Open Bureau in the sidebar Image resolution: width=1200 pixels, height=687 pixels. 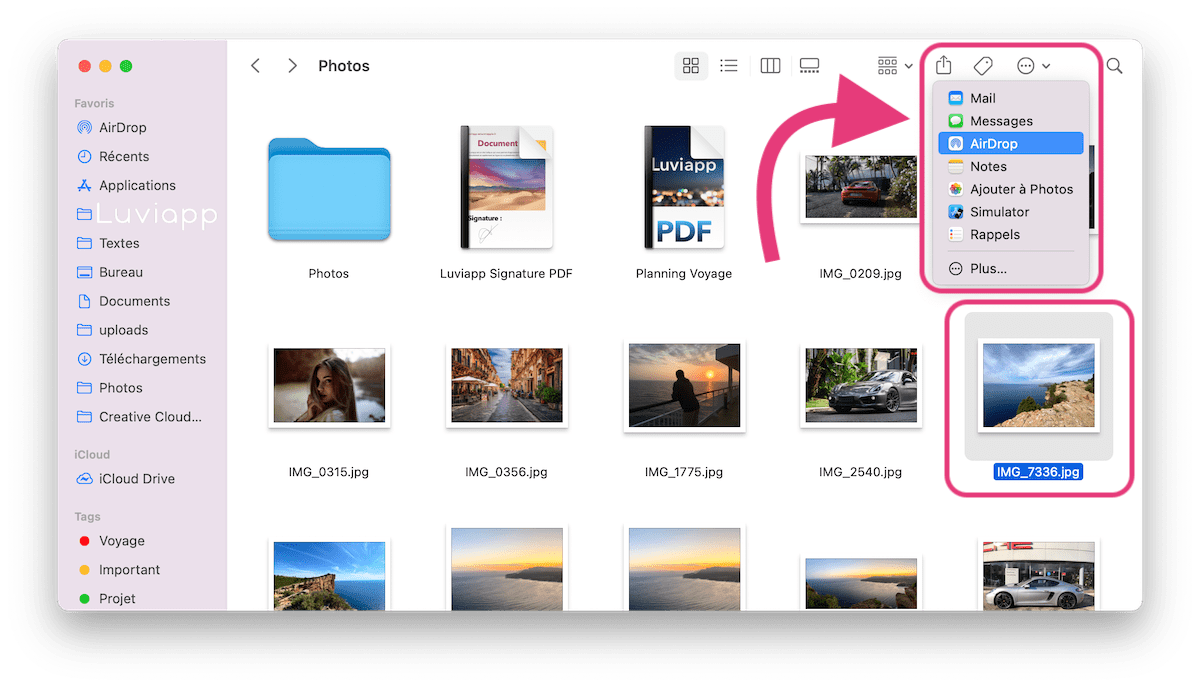[142, 273]
